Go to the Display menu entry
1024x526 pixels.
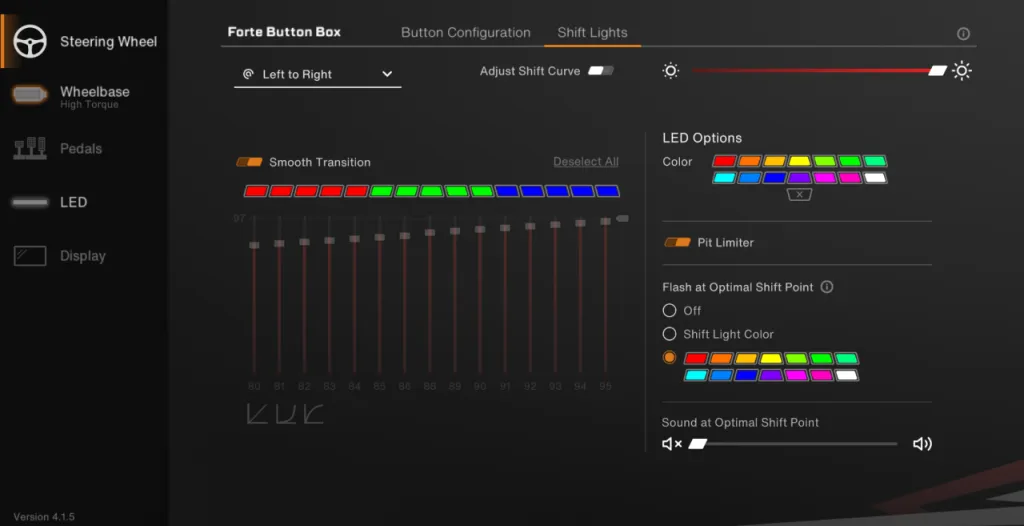click(x=83, y=256)
